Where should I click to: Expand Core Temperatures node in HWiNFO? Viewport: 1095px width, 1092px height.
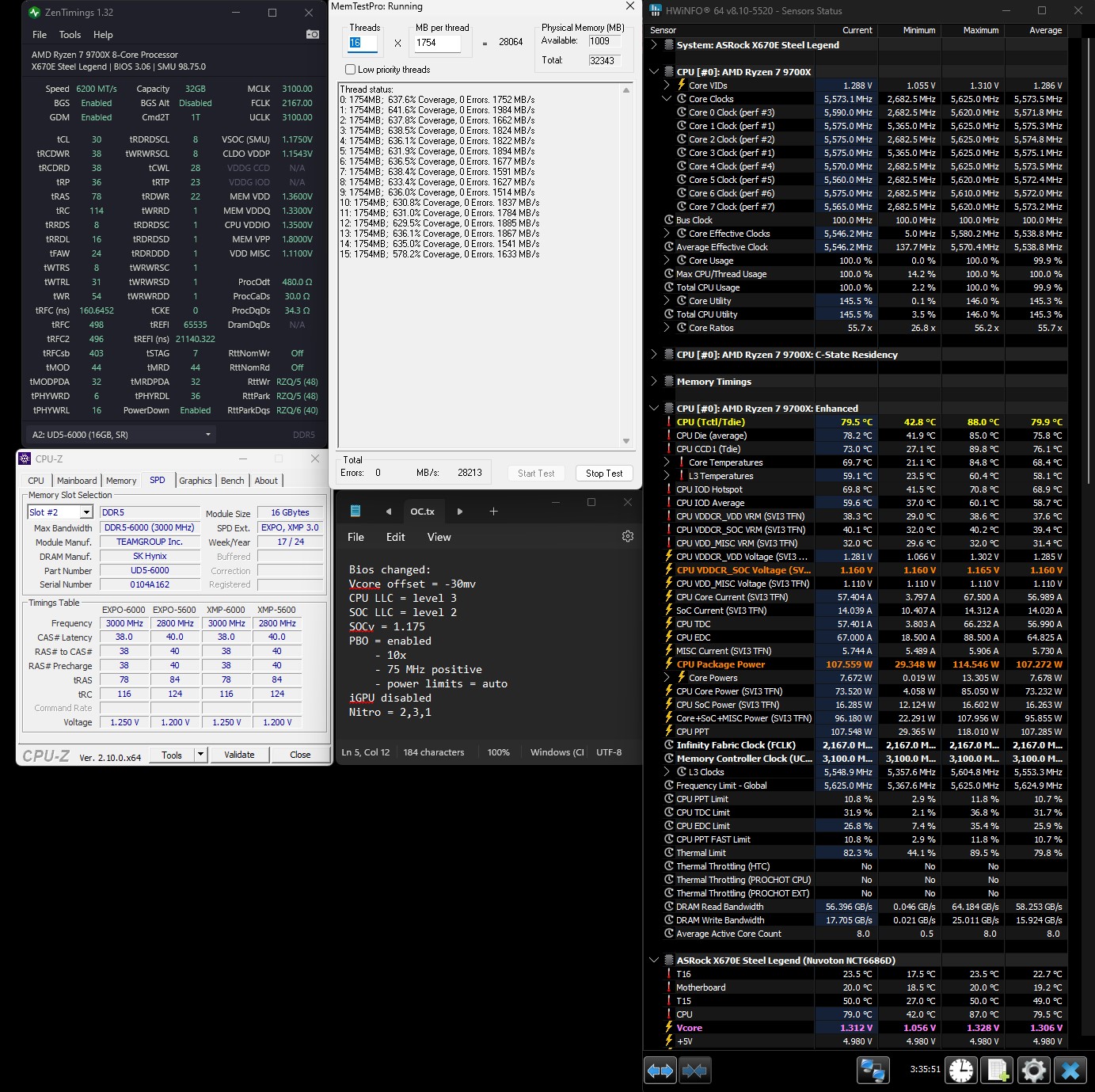pos(667,462)
